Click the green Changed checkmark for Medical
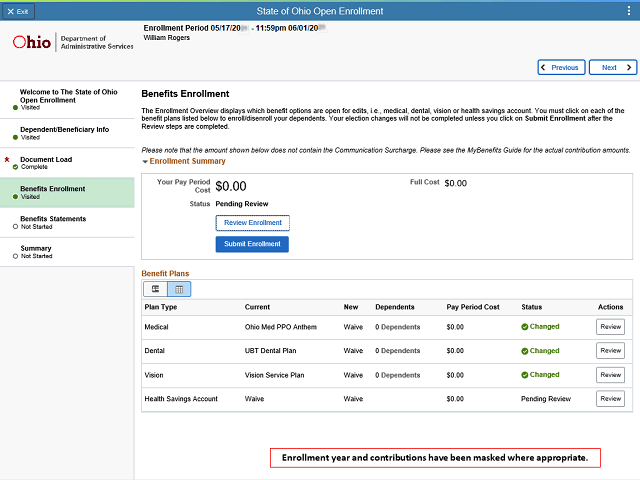Viewport: 640px width, 480px height. click(x=524, y=327)
